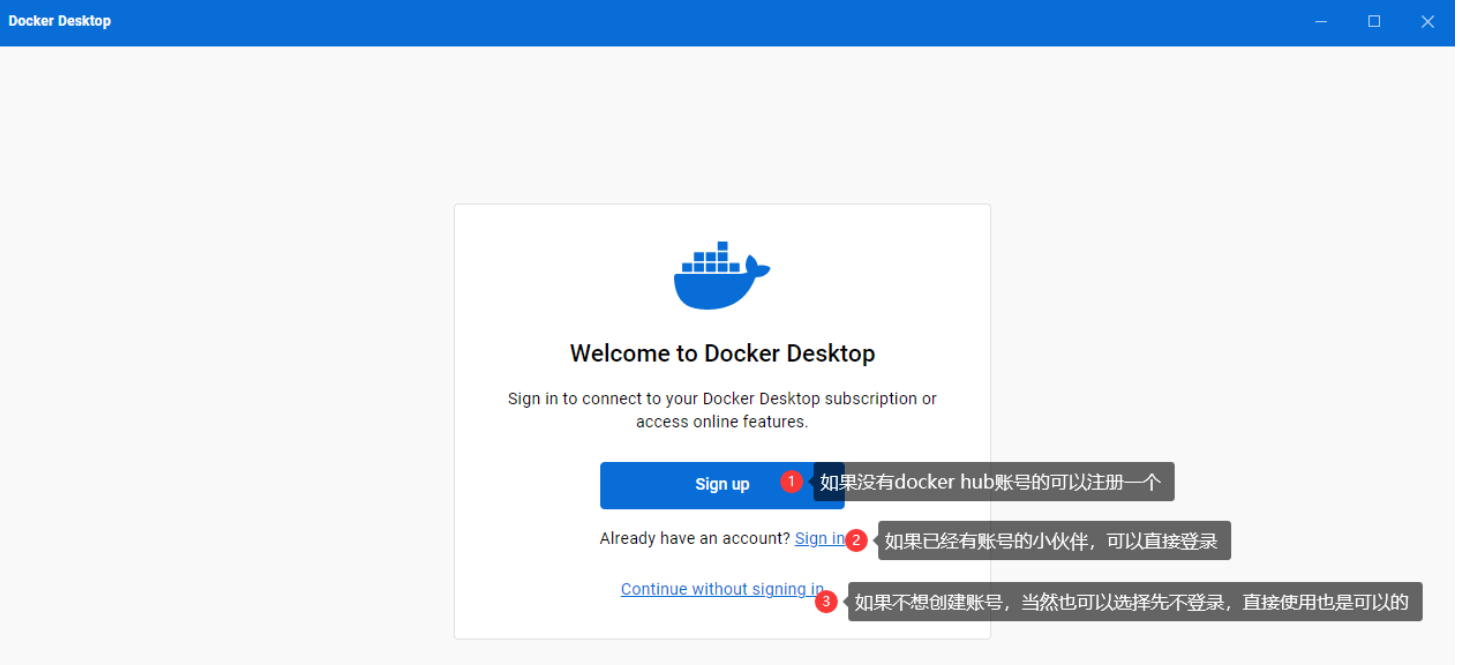Click the Welcome to Docker Desktop heading

[722, 353]
